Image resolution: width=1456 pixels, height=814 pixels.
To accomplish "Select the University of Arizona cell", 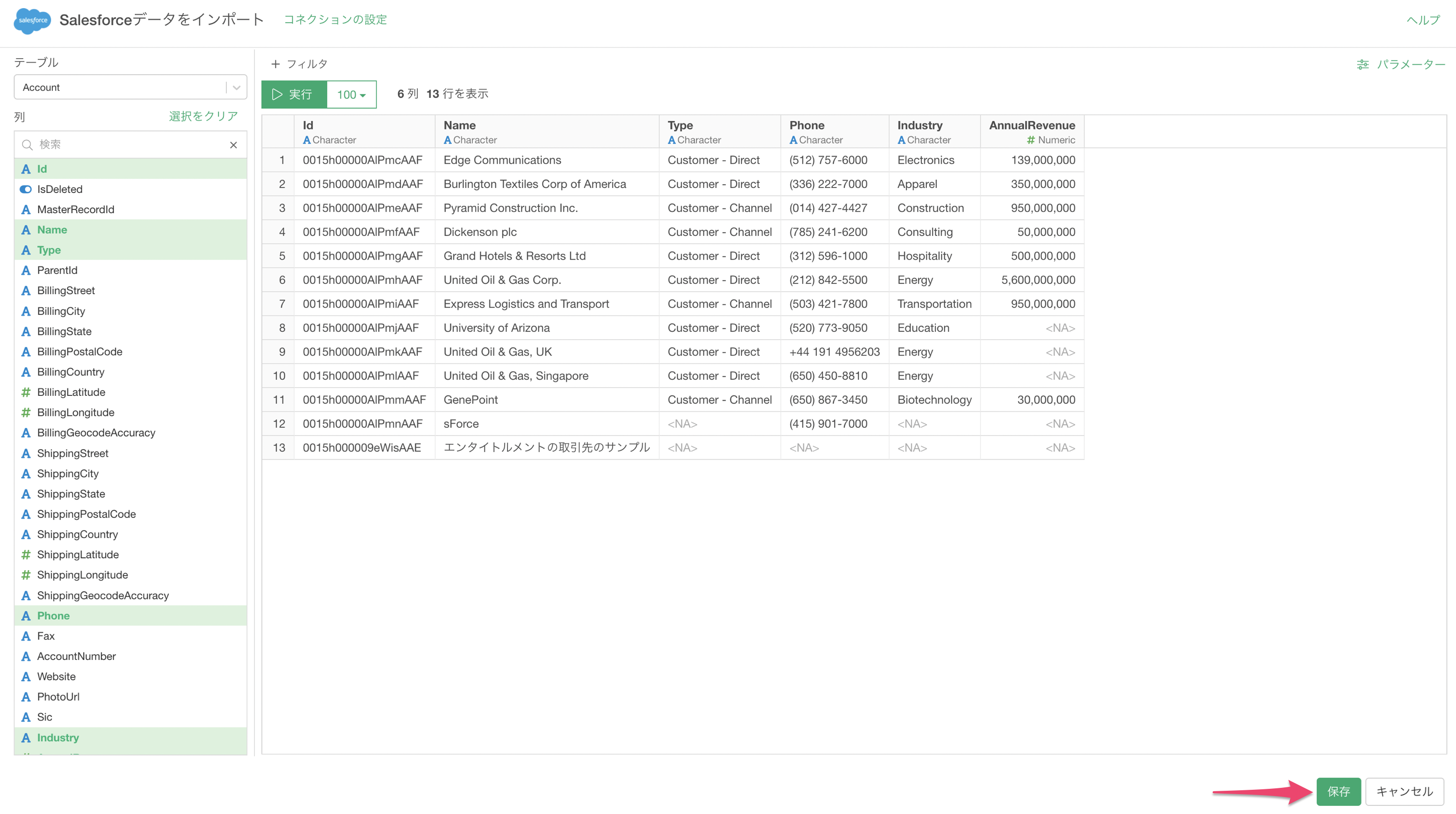I will click(547, 328).
